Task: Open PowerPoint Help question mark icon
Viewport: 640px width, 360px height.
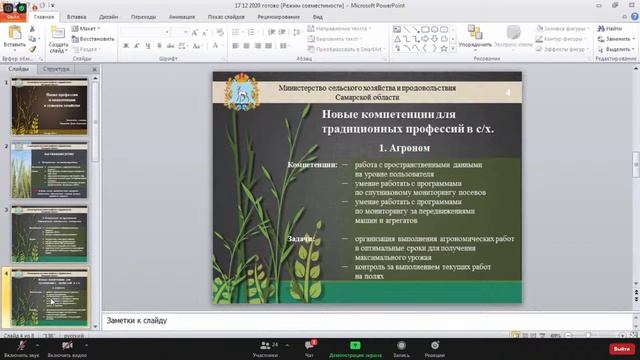Action: (635, 17)
